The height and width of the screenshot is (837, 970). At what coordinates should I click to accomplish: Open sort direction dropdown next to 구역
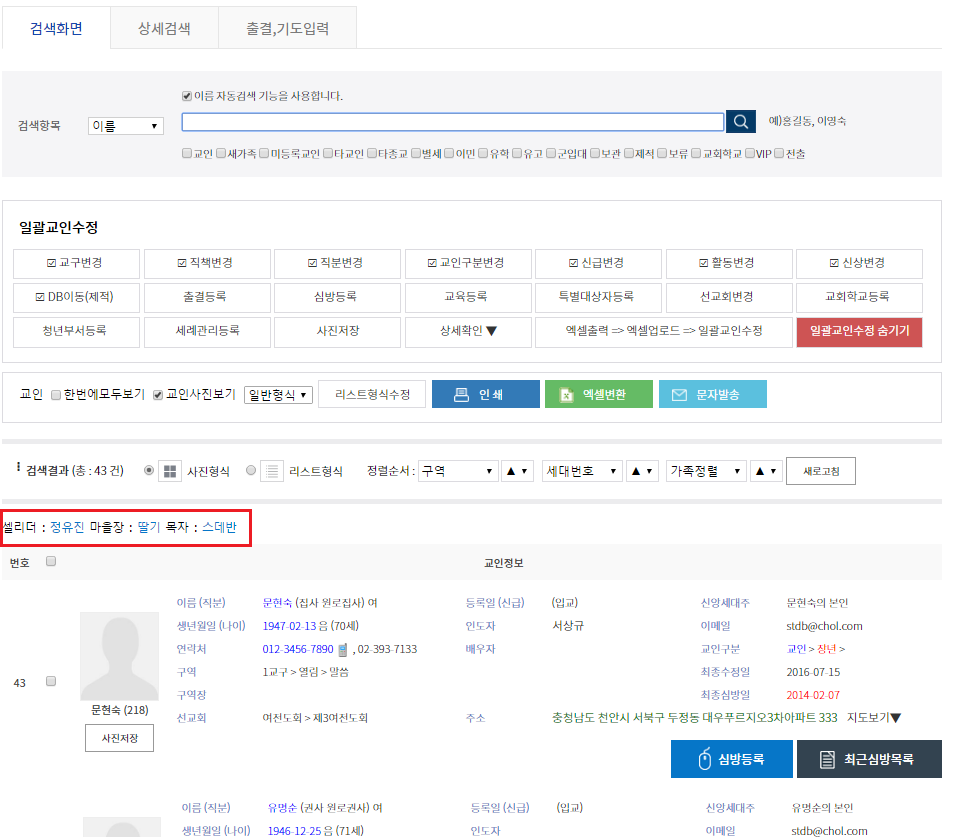pos(517,471)
